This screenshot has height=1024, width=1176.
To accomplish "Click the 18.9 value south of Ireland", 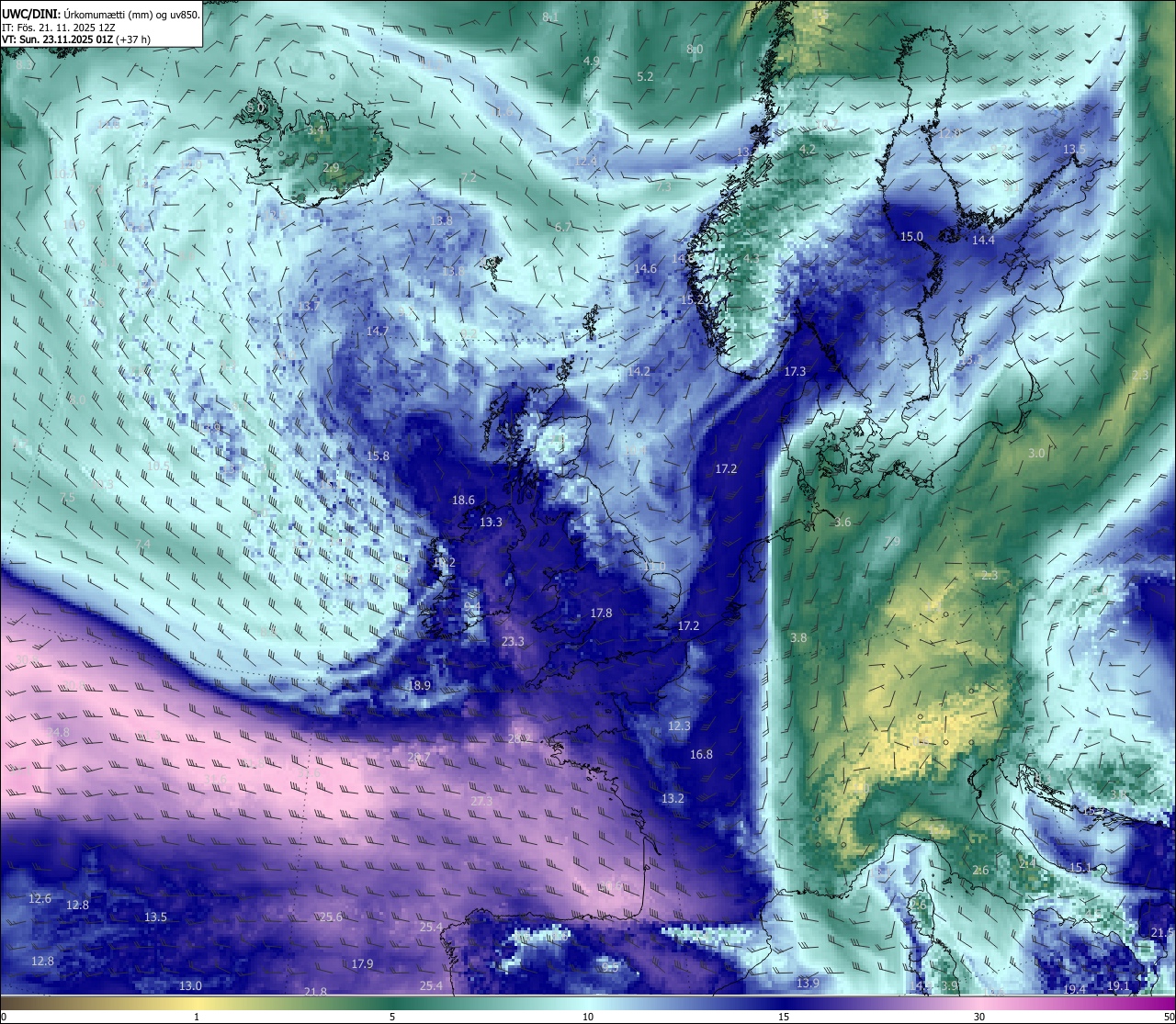I will [x=419, y=685].
